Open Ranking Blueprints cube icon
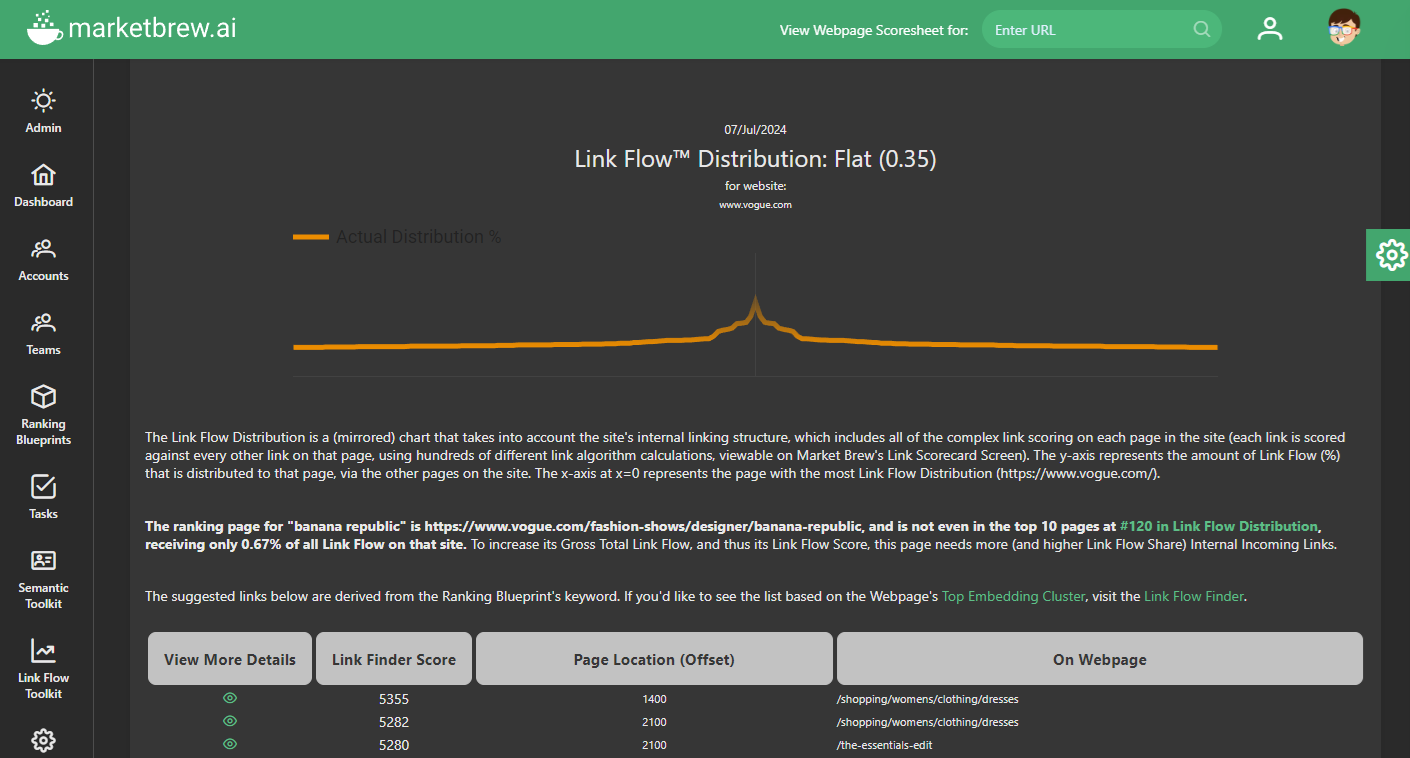Image resolution: width=1410 pixels, height=758 pixels. pos(43,397)
